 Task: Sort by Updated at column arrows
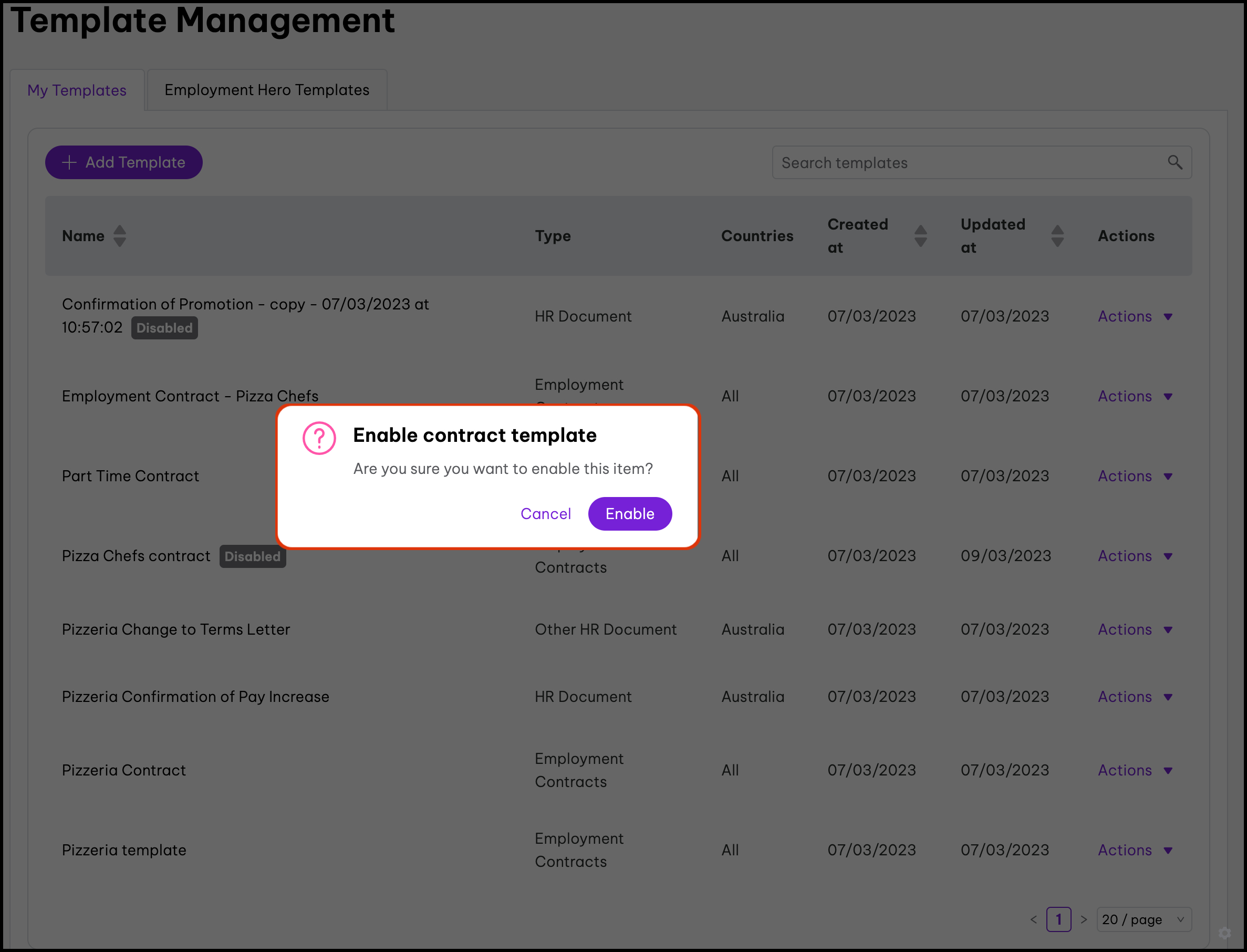[1057, 236]
